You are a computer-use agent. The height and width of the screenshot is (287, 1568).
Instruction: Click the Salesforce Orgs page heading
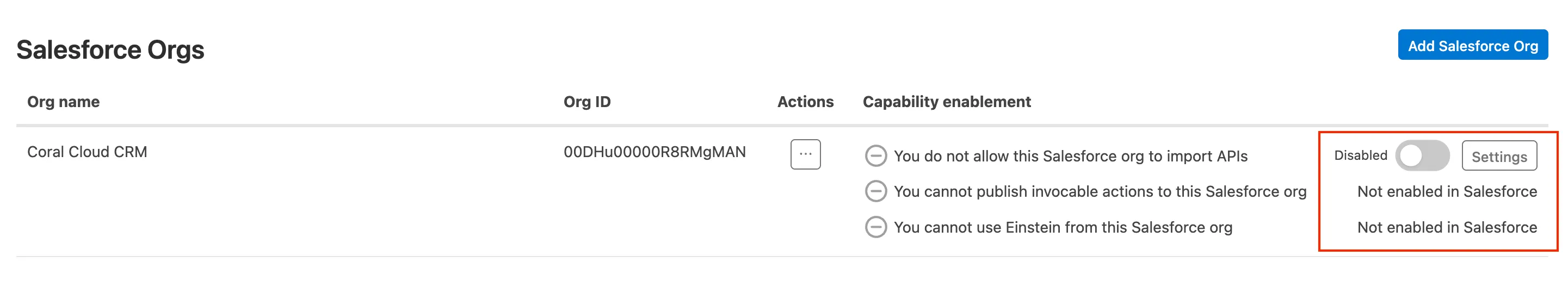click(110, 50)
